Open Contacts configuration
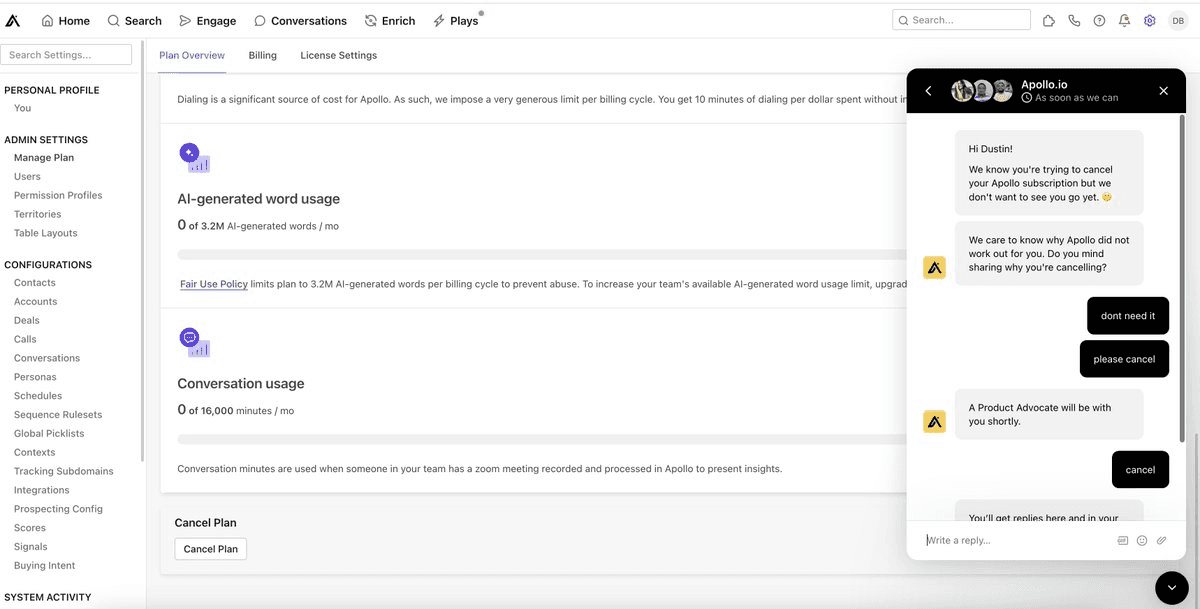 point(35,283)
